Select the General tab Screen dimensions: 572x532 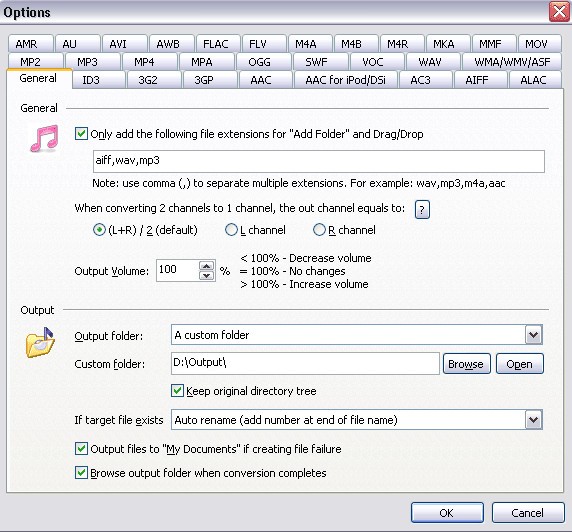point(39,78)
